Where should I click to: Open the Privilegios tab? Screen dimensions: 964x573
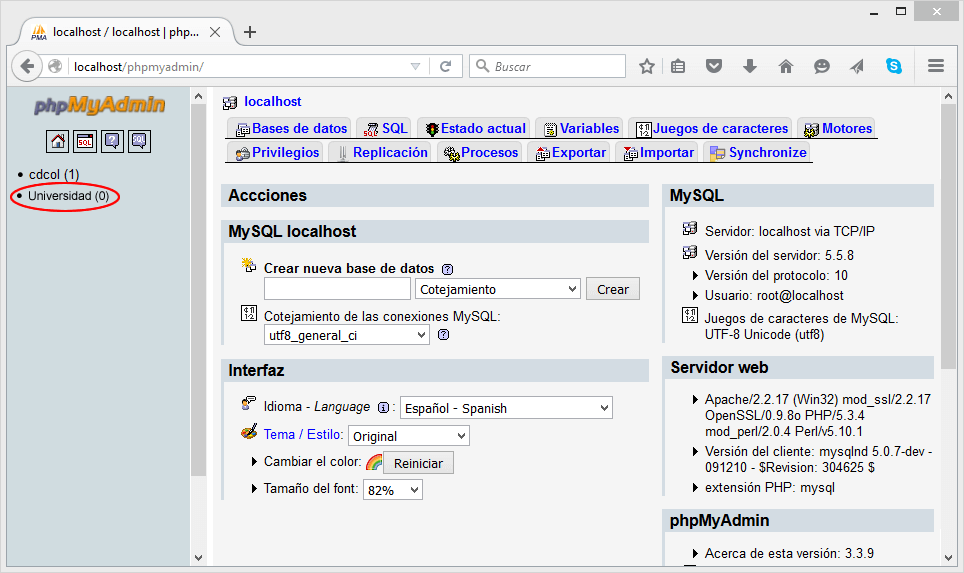277,152
